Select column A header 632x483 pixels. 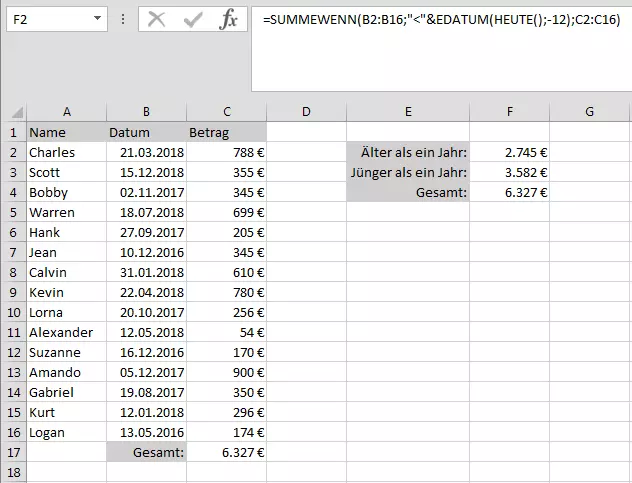[x=66, y=111]
